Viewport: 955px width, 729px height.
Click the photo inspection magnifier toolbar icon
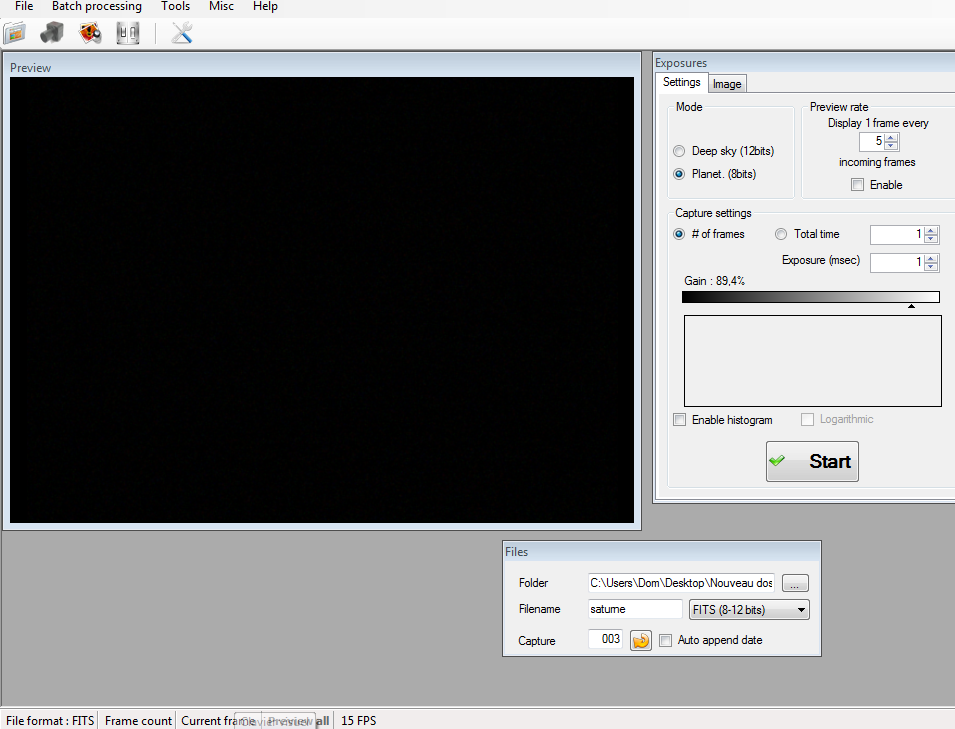click(x=90, y=33)
